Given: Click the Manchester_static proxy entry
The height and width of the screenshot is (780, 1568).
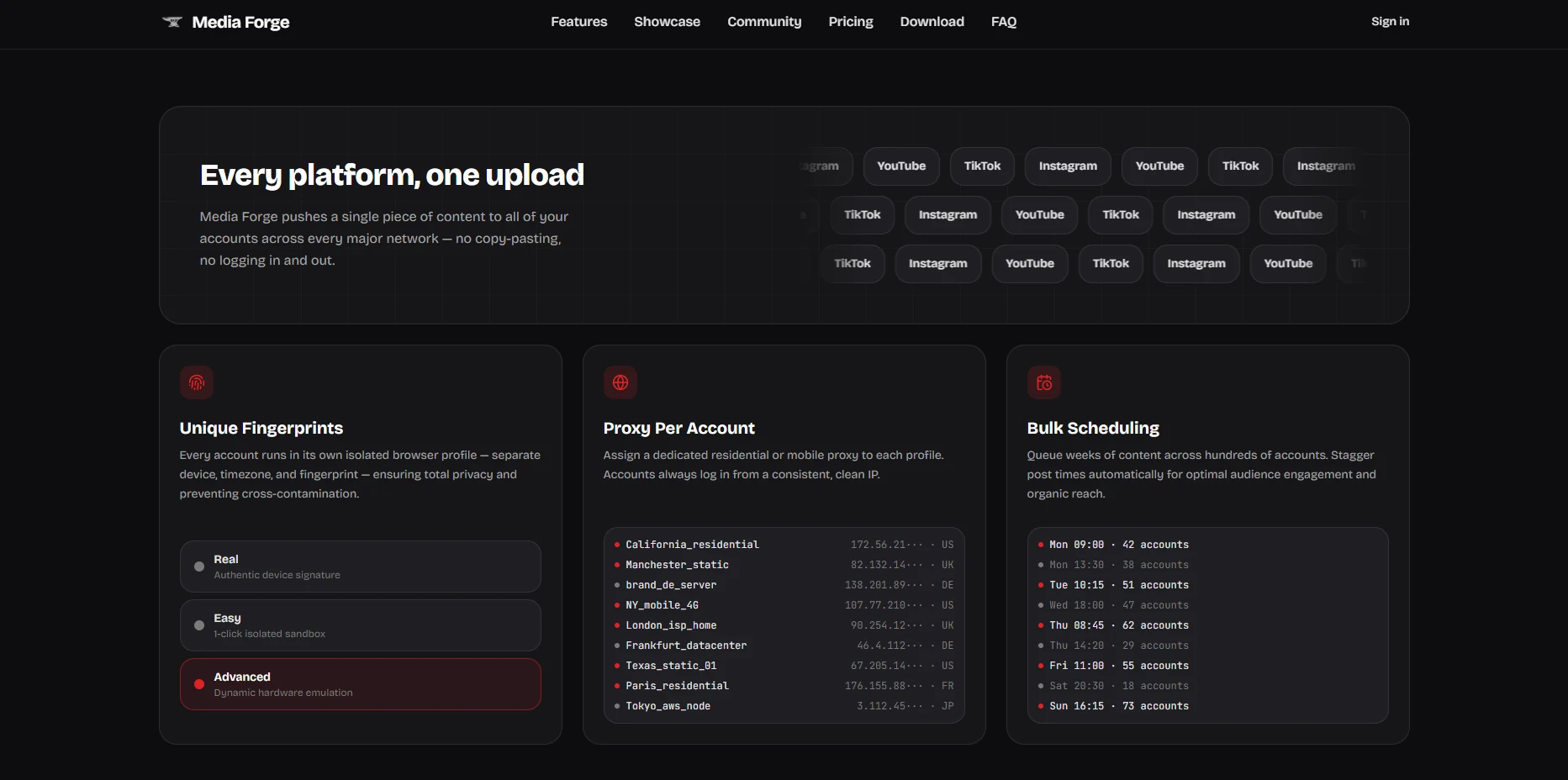Looking at the screenshot, I should click(784, 565).
